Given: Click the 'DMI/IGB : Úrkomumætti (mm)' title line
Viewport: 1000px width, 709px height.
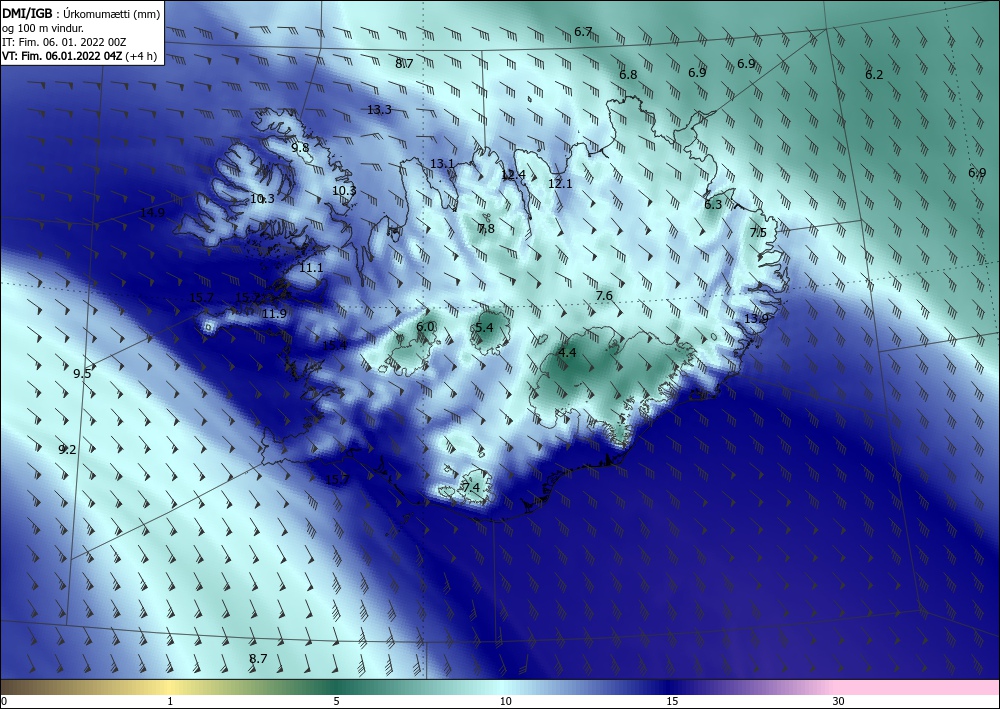Looking at the screenshot, I should pos(80,14).
